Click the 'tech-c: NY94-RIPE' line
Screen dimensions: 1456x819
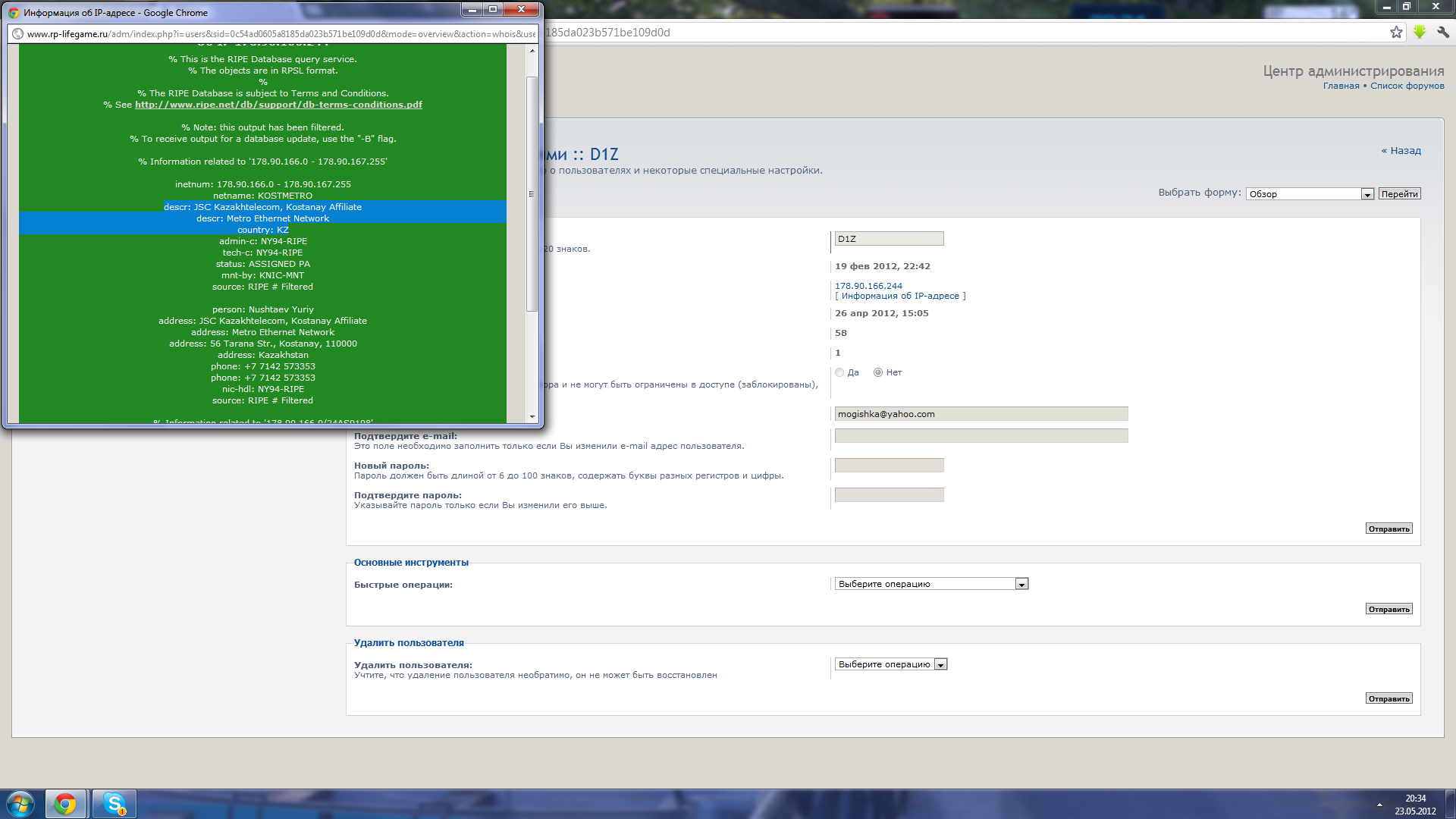pyautogui.click(x=262, y=253)
